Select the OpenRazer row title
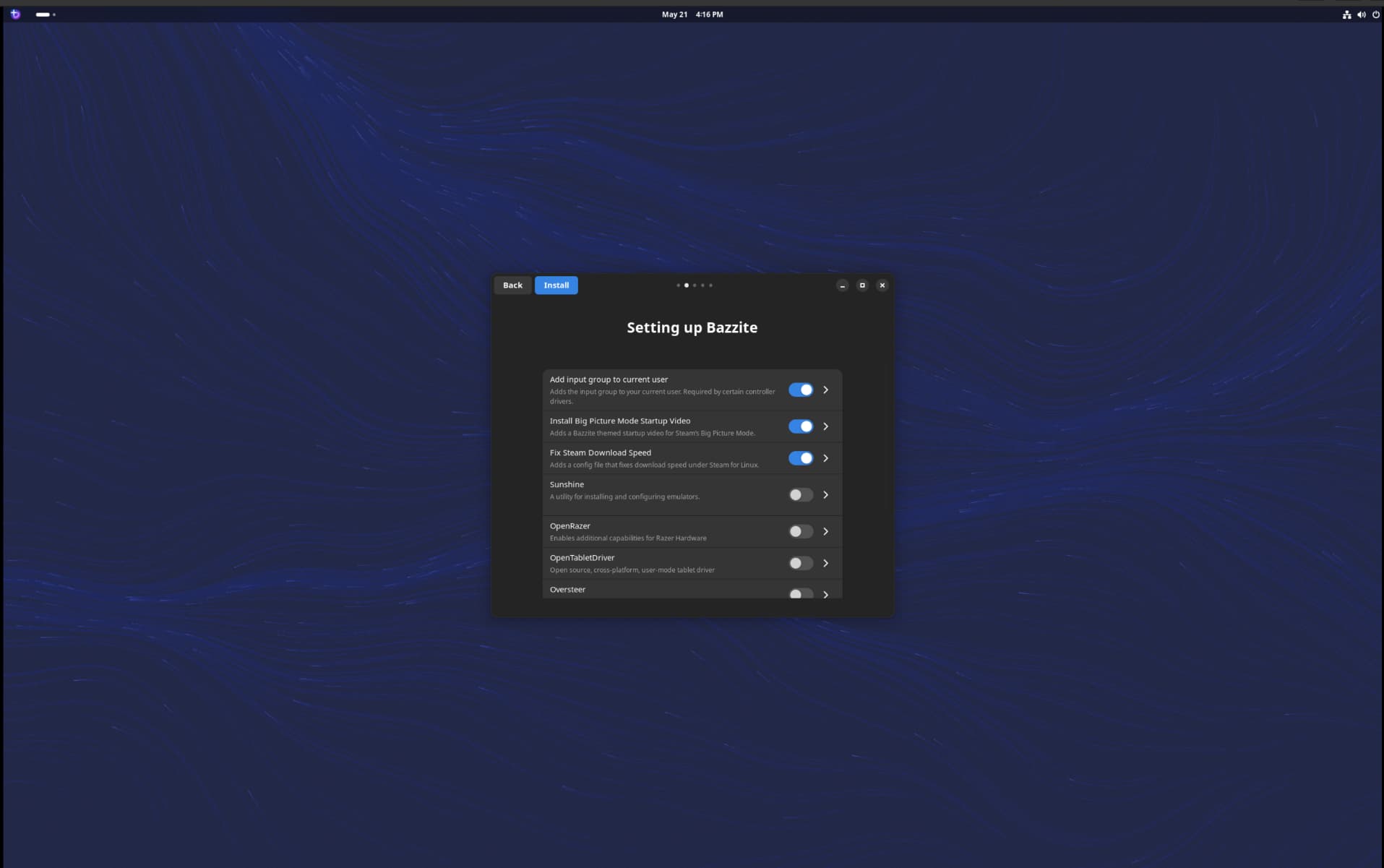Screen dimensions: 1384x868 coord(569,526)
